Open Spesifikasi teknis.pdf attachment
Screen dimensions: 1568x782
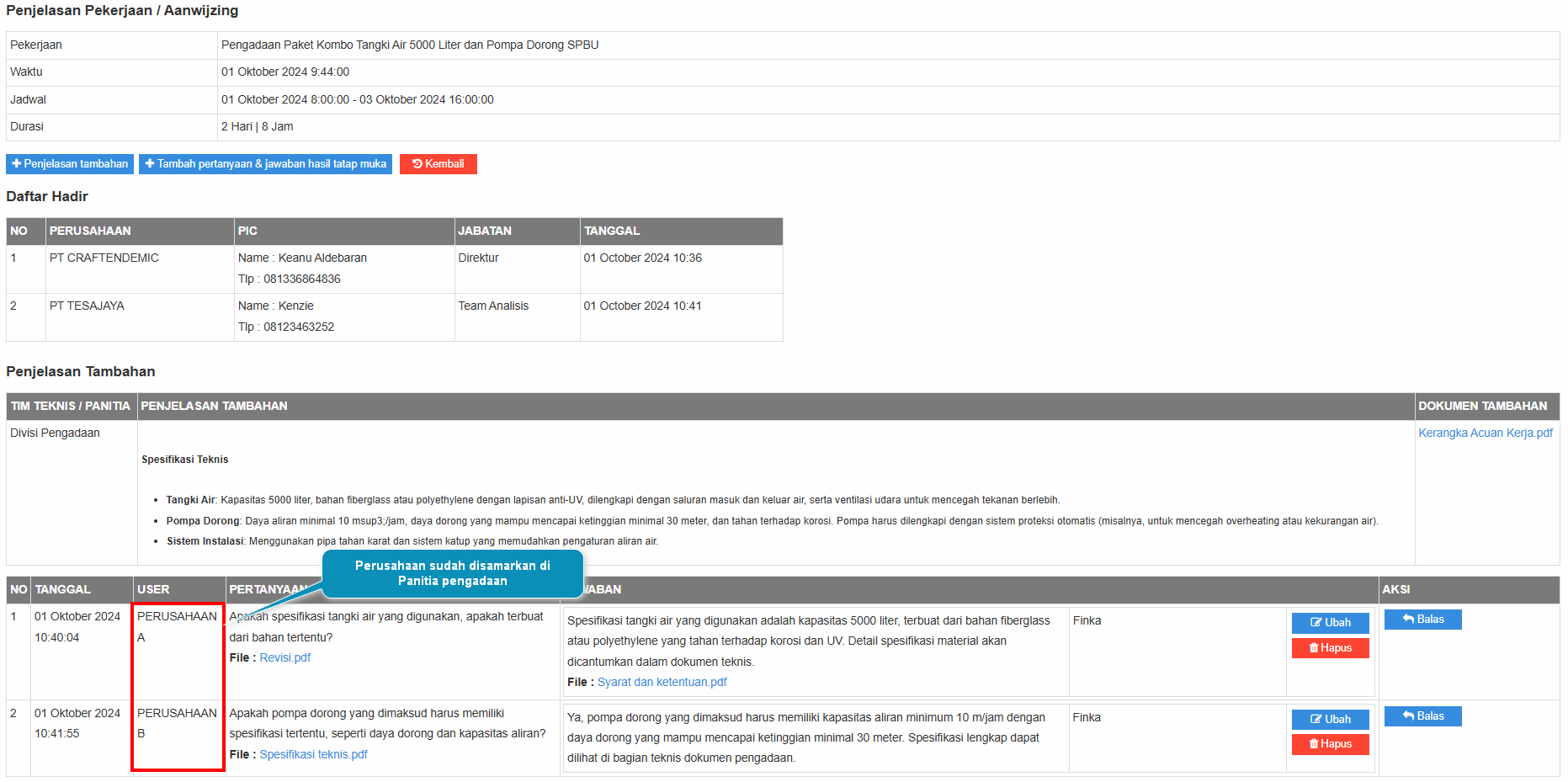coord(313,754)
